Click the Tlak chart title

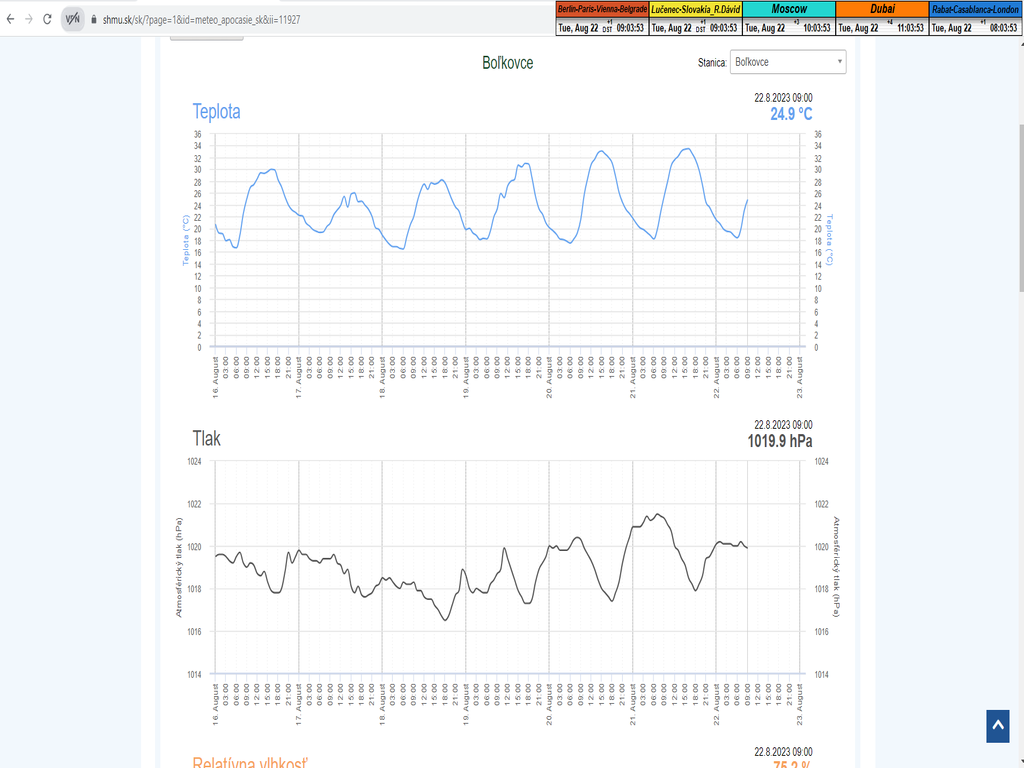206,438
